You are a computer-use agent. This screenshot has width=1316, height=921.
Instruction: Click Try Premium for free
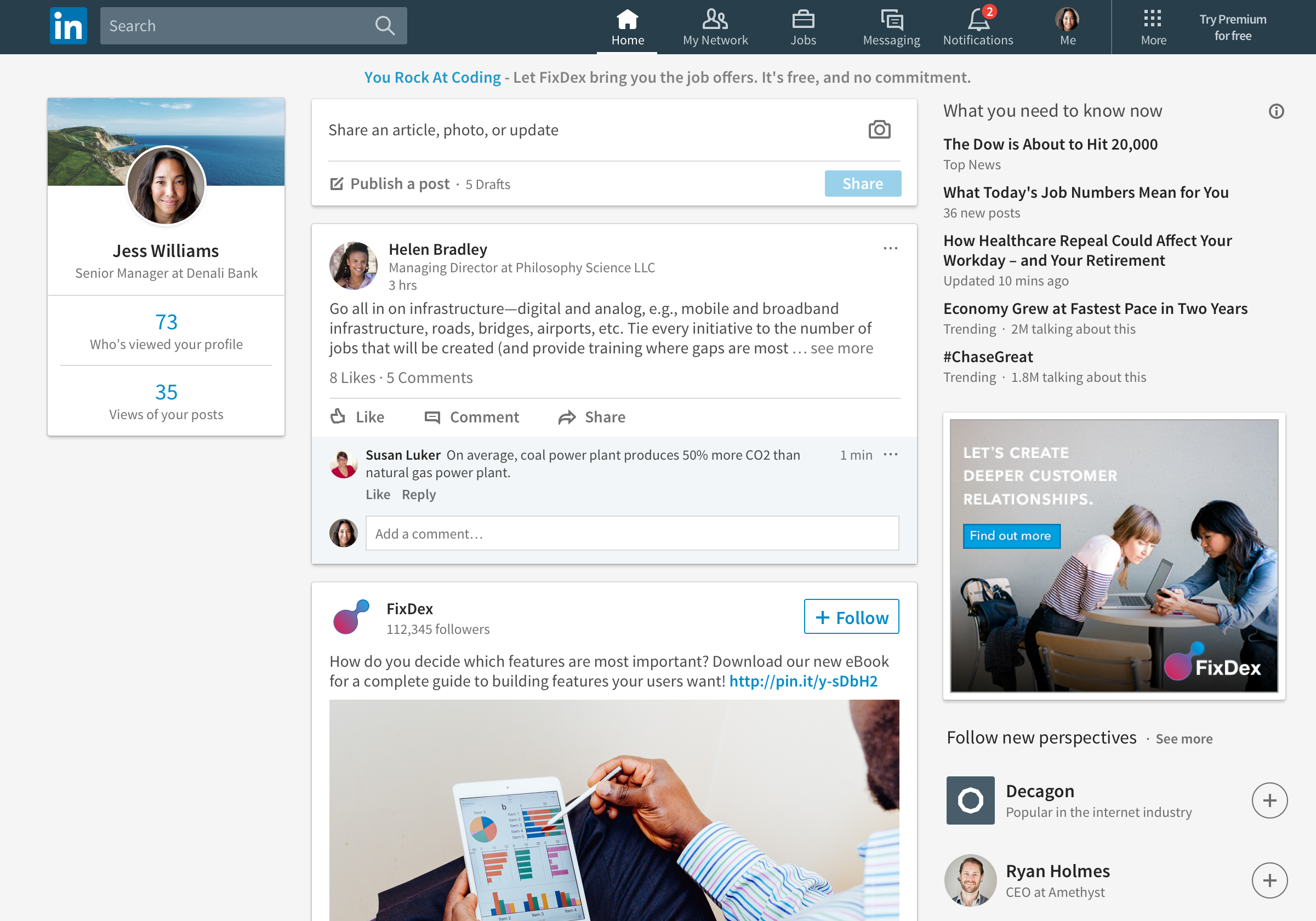[x=1233, y=26]
